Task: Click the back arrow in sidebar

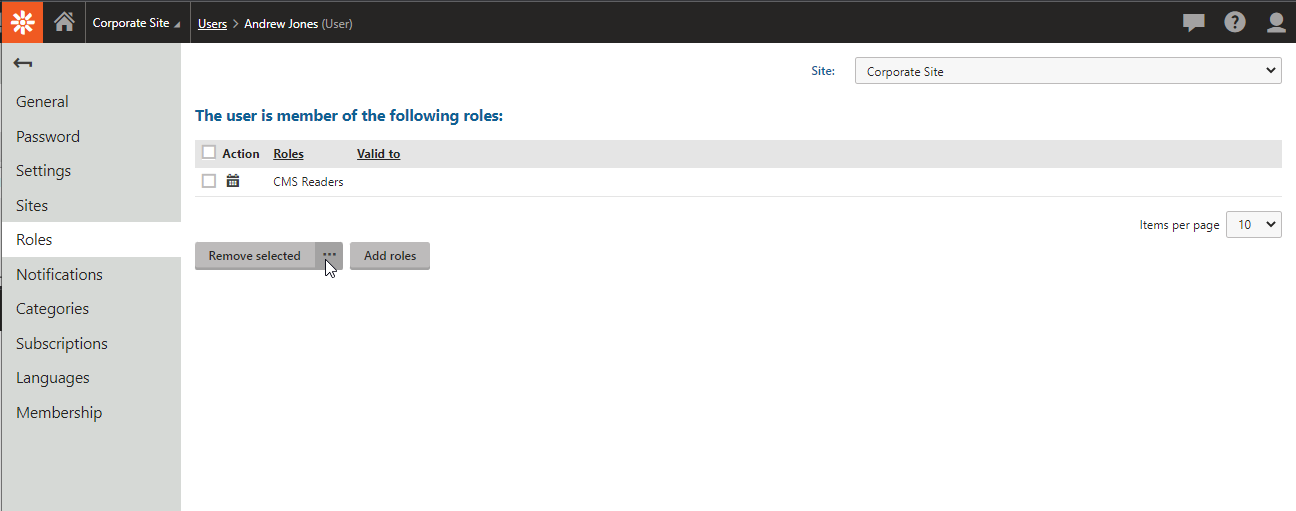Action: (x=23, y=64)
